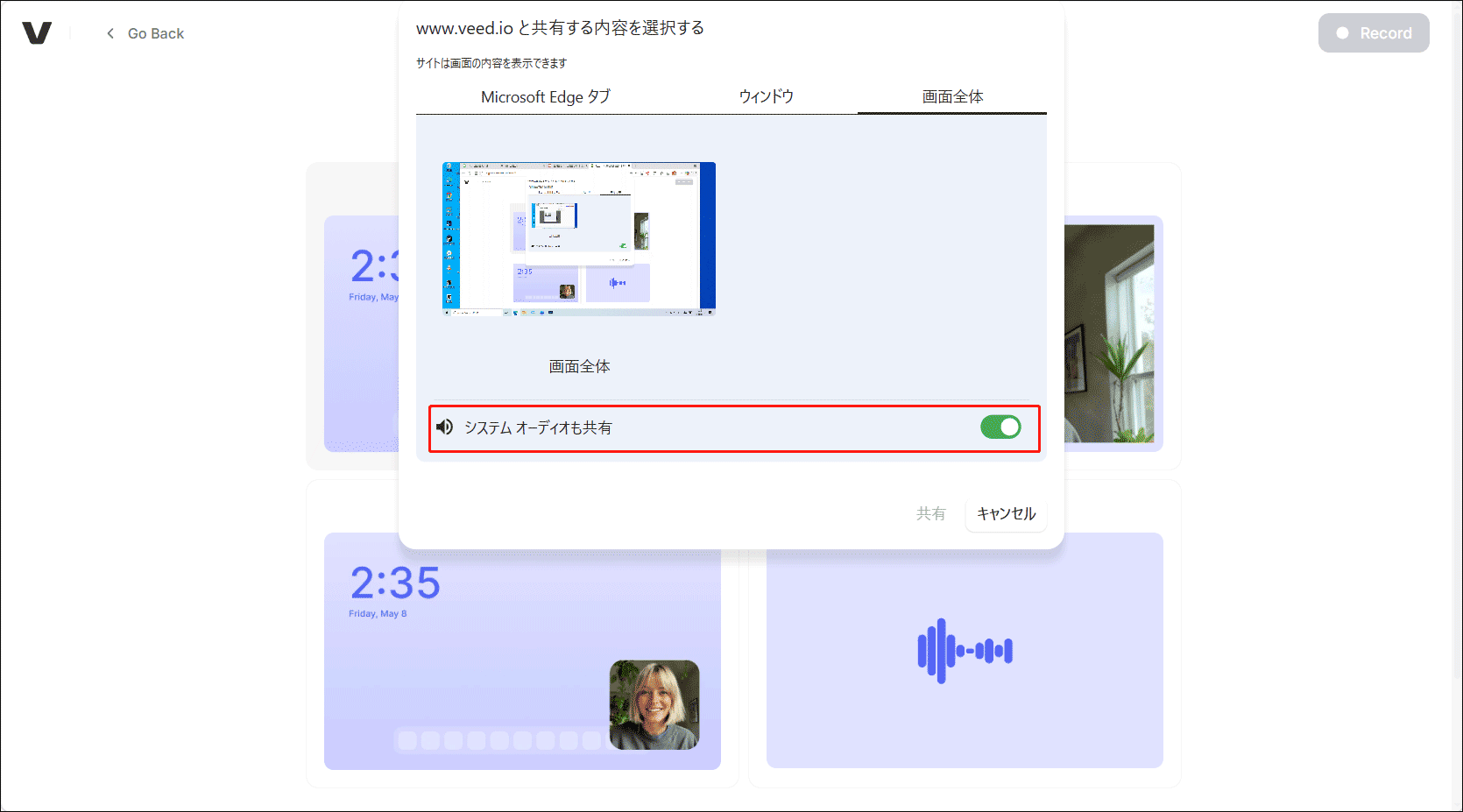Image resolution: width=1463 pixels, height=812 pixels.
Task: Click the back chevron next to Go Back
Action: 110,32
